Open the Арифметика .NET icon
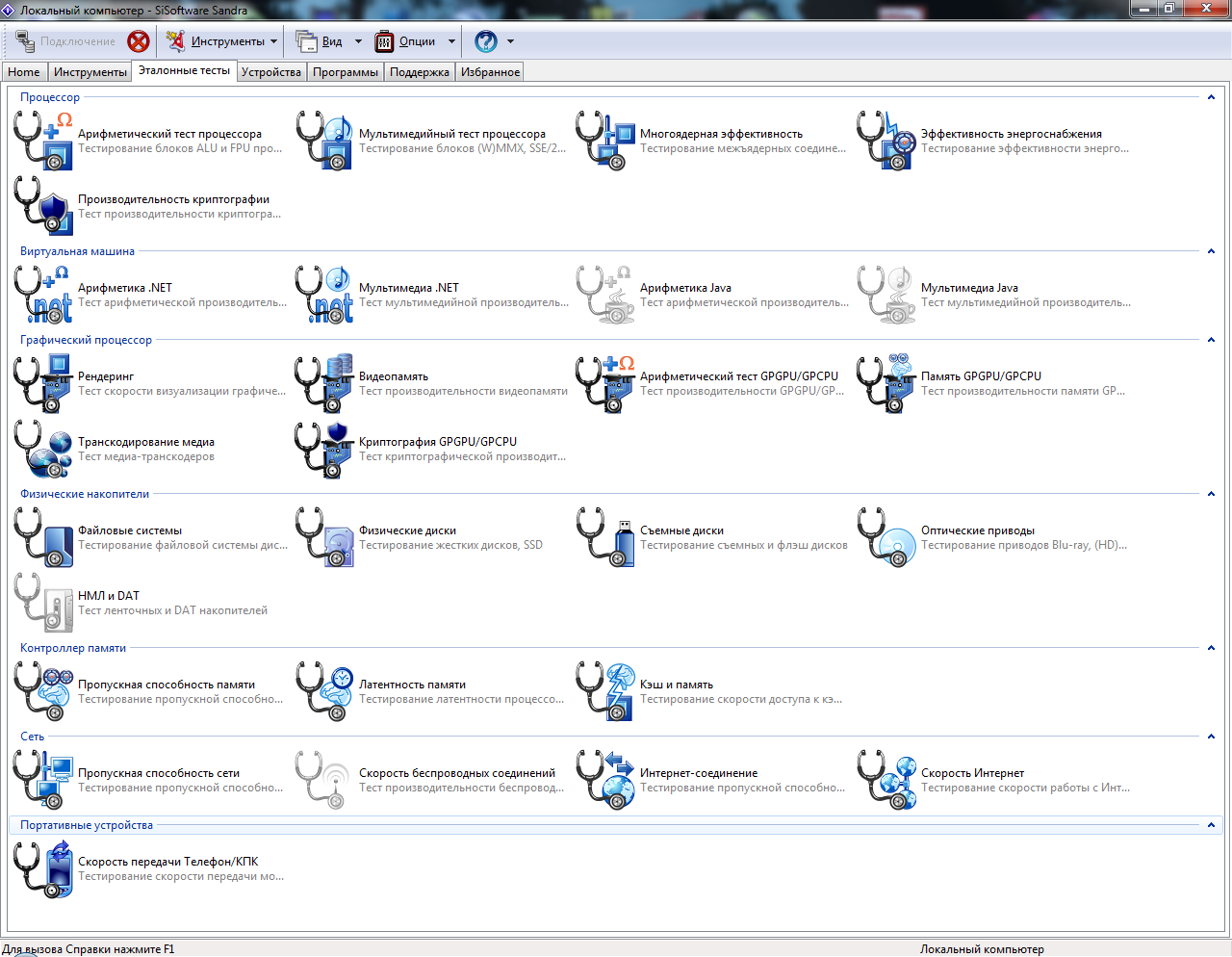 pyautogui.click(x=43, y=295)
